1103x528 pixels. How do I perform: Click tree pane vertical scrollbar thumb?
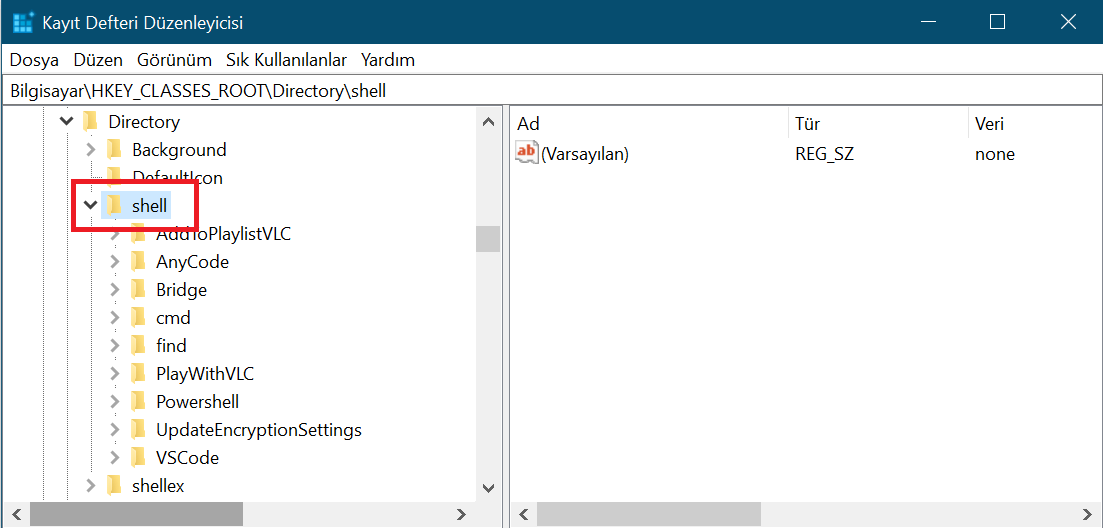[487, 238]
